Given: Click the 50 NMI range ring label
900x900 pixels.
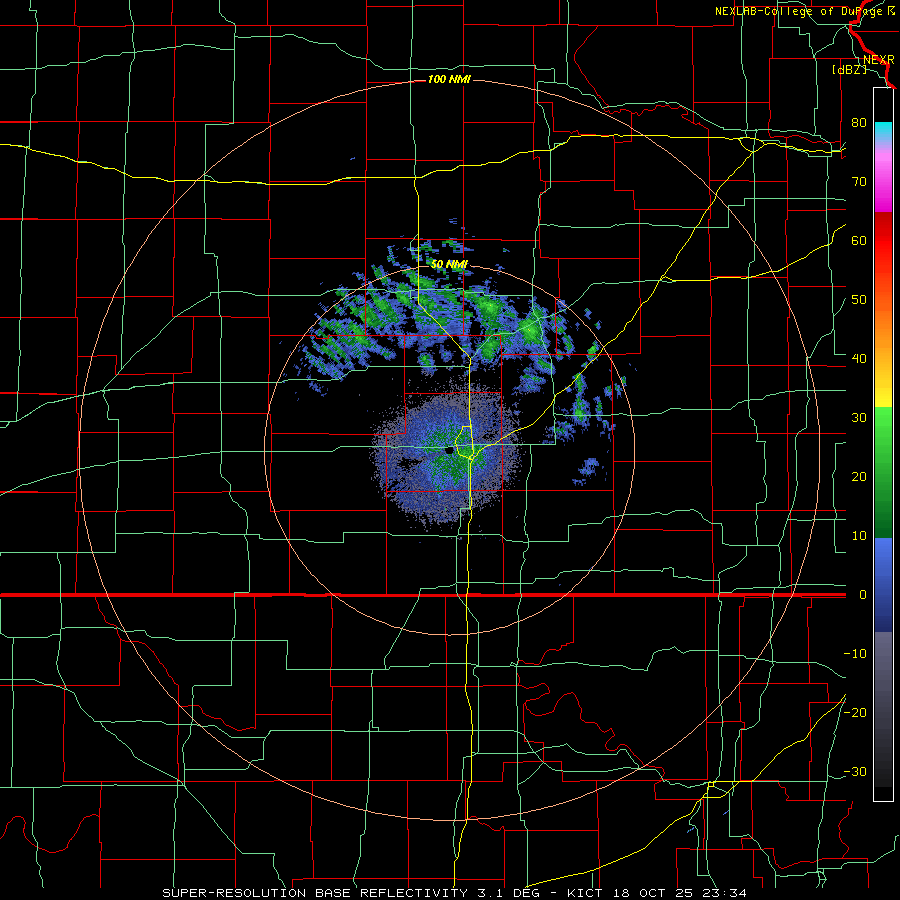Looking at the screenshot, I should (449, 264).
